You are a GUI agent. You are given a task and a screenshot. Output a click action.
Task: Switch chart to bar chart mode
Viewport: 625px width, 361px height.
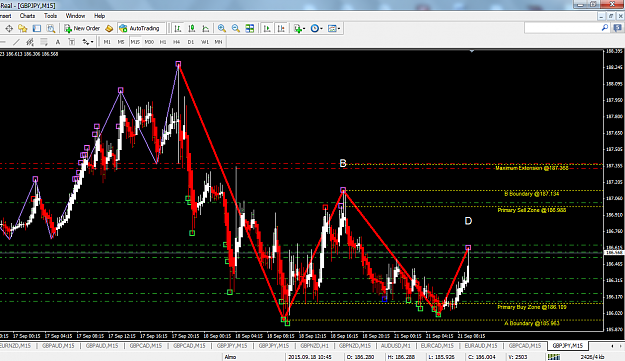[x=178, y=28]
